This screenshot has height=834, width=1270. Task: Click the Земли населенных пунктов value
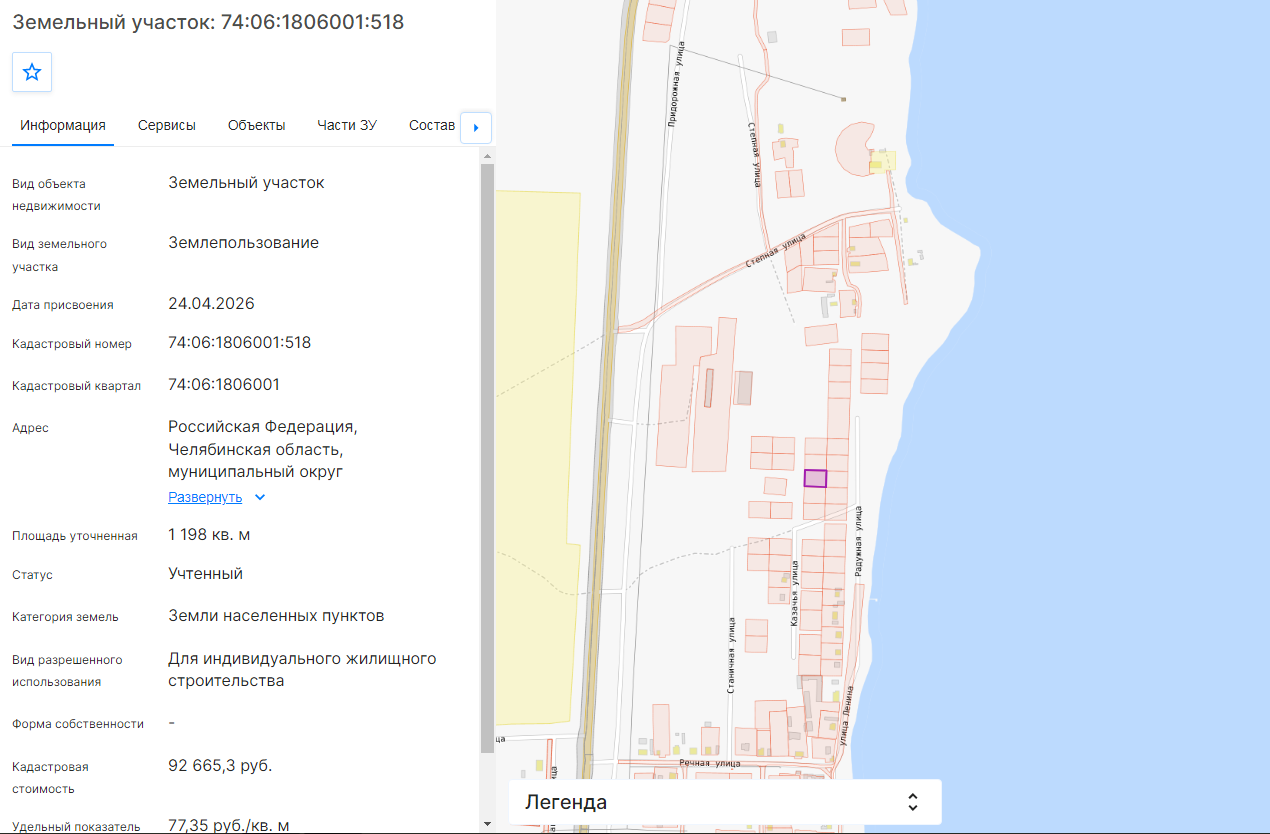[276, 616]
